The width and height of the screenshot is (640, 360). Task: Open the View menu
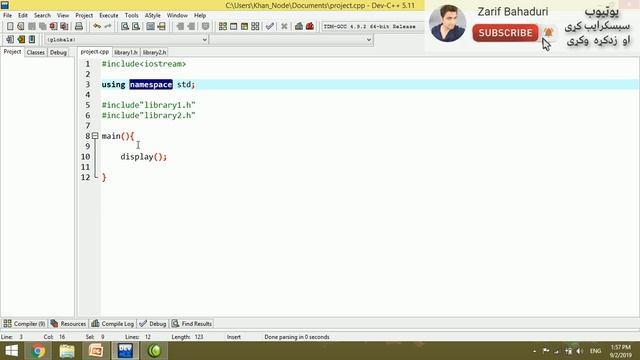tap(63, 15)
